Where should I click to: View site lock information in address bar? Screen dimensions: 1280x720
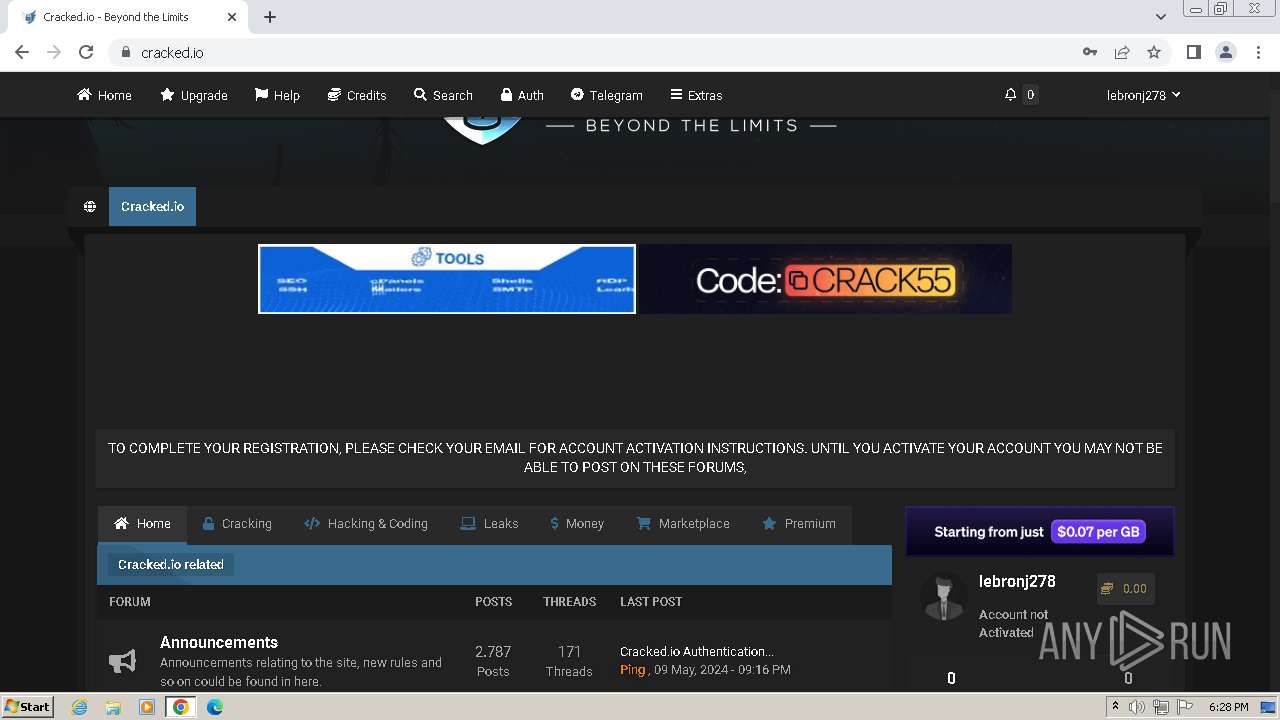coord(126,52)
